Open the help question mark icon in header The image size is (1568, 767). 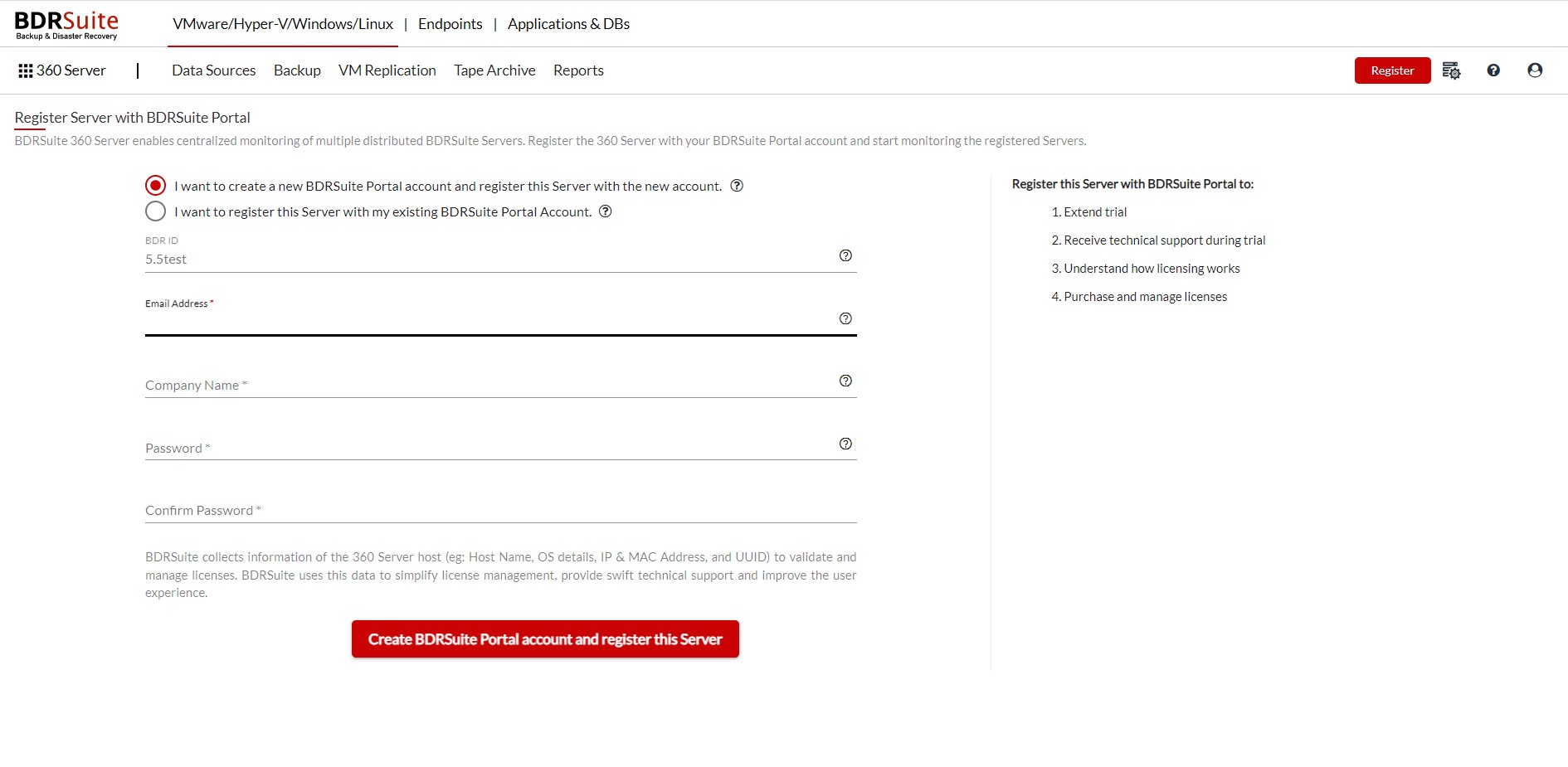(x=1493, y=70)
